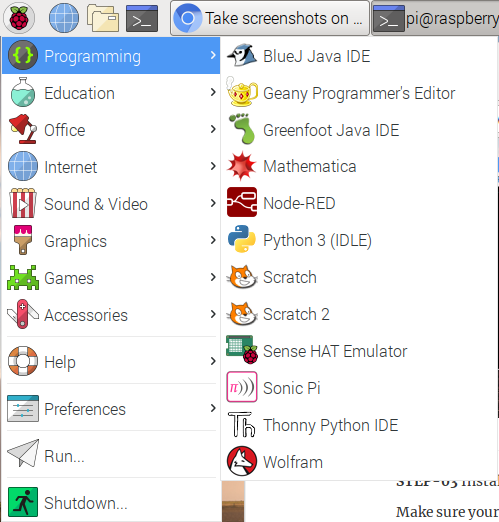
Task: Expand the Games submenu arrow
Action: 213,277
